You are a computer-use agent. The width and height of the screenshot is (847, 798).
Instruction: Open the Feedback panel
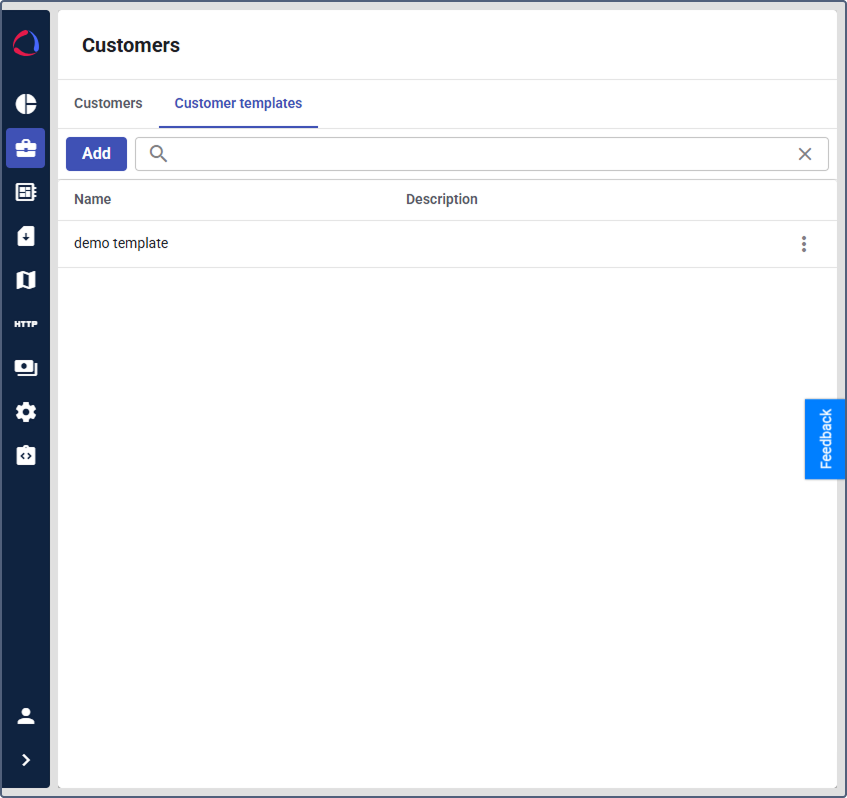(825, 439)
